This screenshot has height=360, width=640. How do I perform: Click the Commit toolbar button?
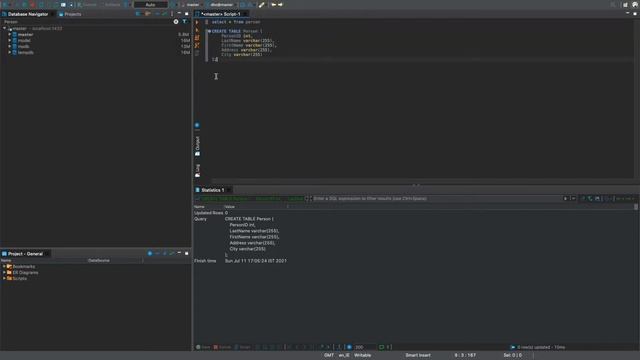[x=87, y=4]
